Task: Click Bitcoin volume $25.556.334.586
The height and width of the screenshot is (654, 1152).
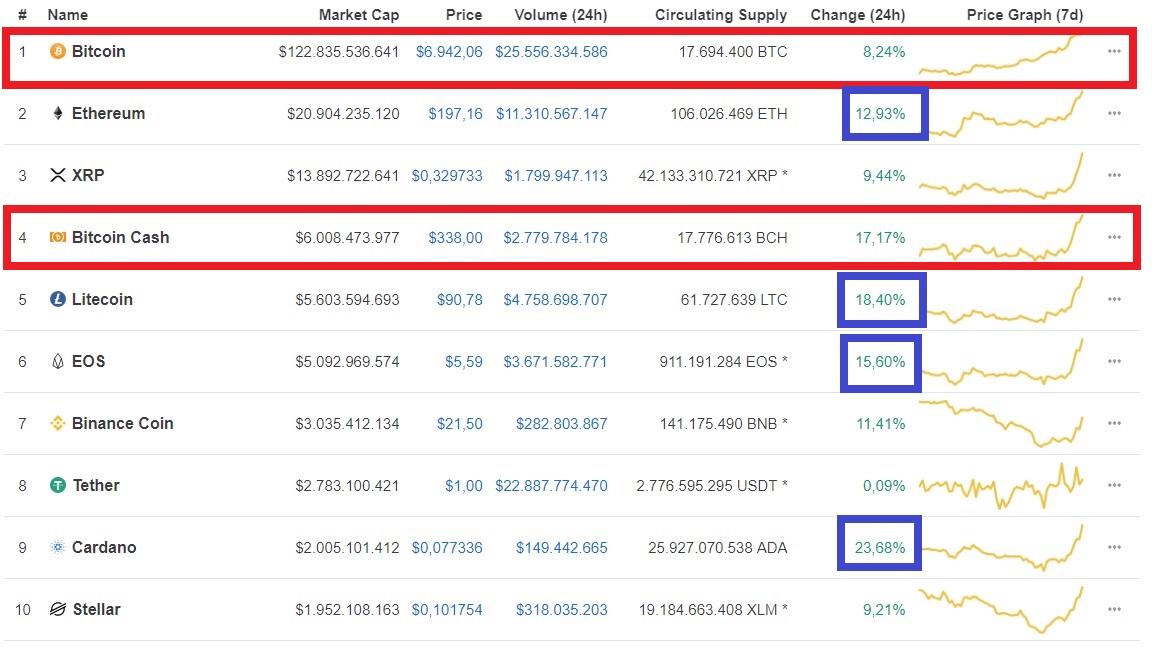Action: pyautogui.click(x=551, y=51)
